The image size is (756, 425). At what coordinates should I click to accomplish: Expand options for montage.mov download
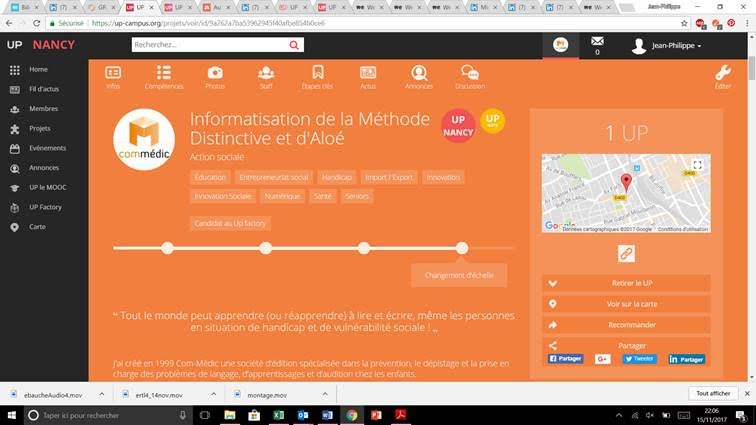[x=325, y=394]
